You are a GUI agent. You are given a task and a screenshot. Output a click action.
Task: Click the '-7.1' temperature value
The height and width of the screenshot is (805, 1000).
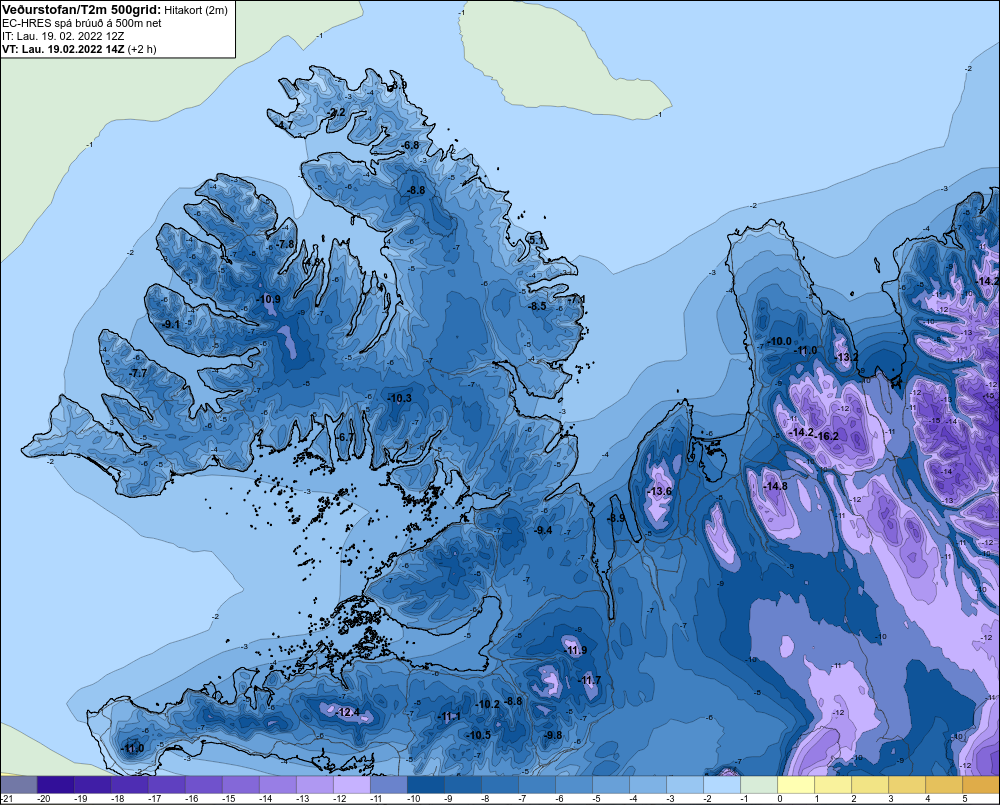tap(577, 300)
